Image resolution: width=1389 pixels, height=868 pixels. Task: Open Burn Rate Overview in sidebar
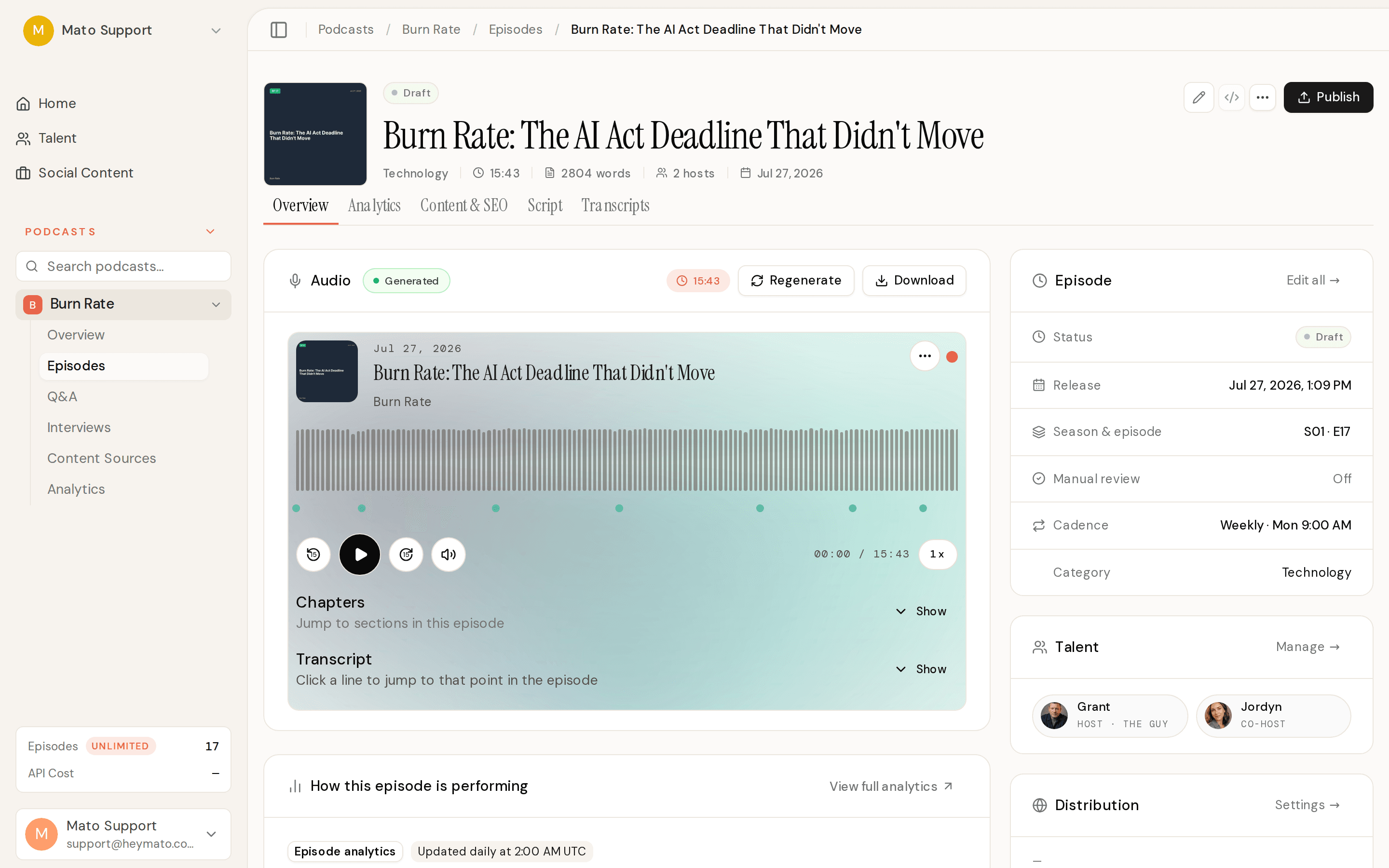[76, 335]
